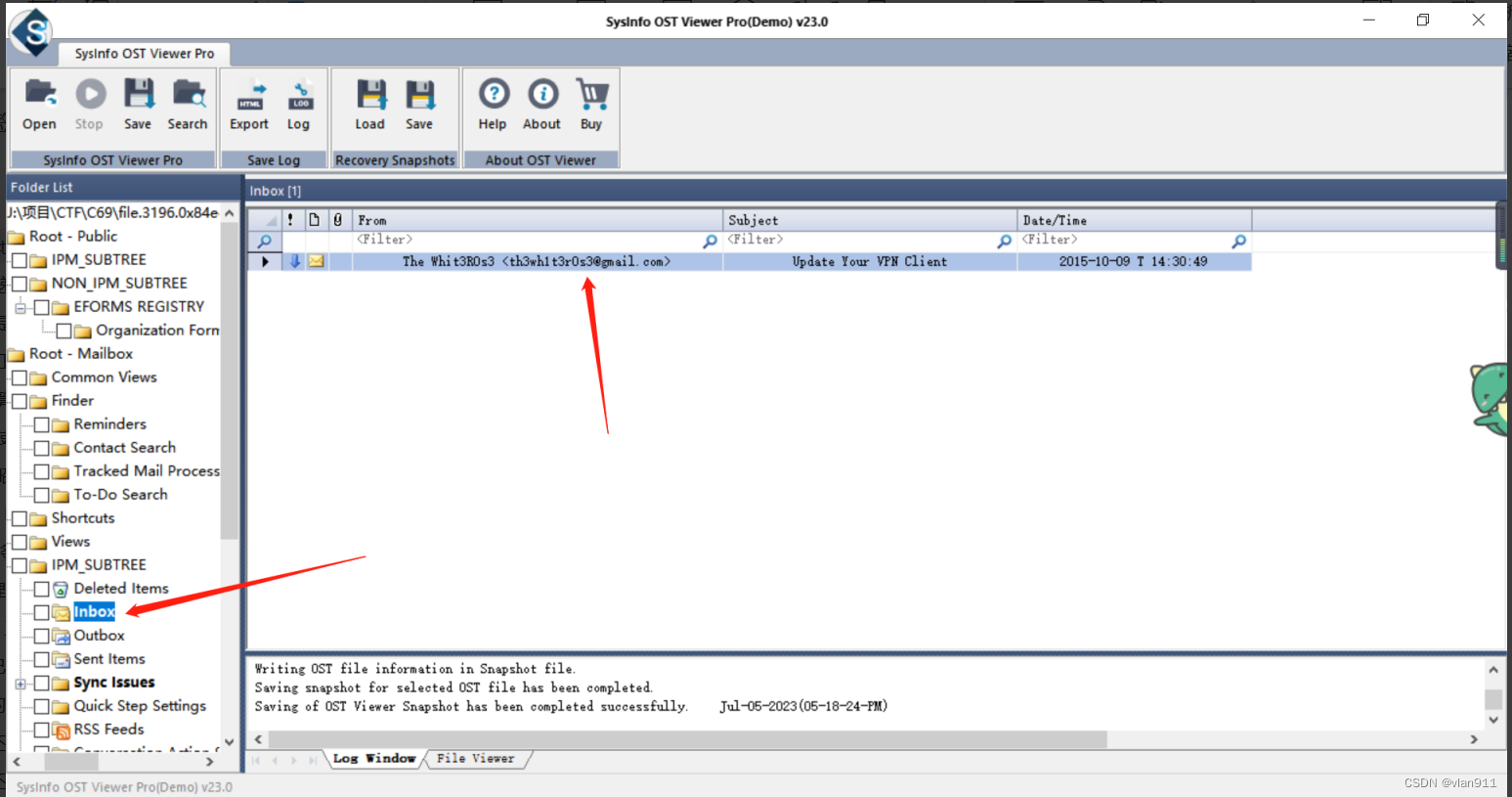Click the log window vertical scrollbar thumb
1512x797 pixels.
coord(1492,699)
